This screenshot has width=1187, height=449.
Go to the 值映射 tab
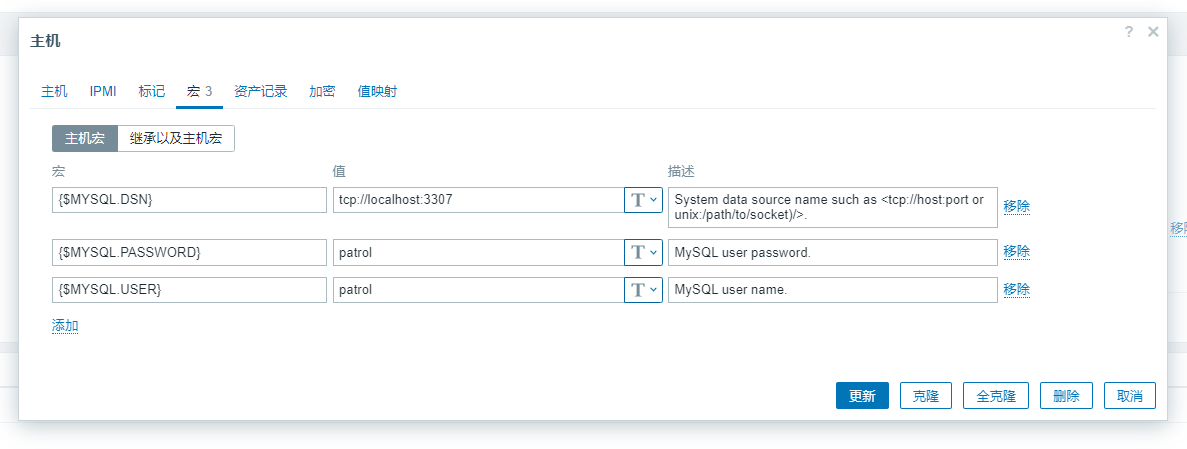(377, 92)
